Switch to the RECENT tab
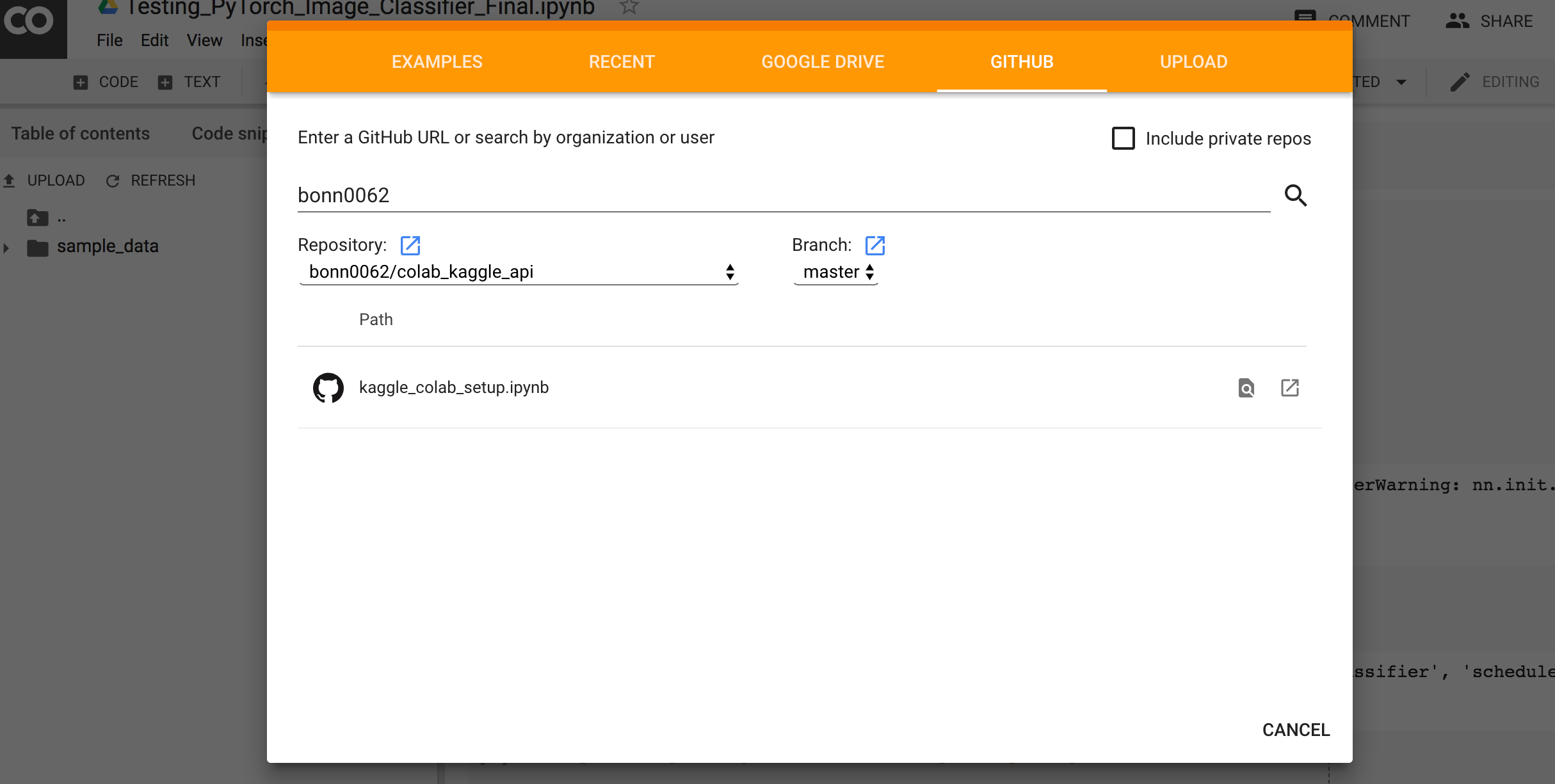Image resolution: width=1555 pixels, height=784 pixels. coord(622,62)
